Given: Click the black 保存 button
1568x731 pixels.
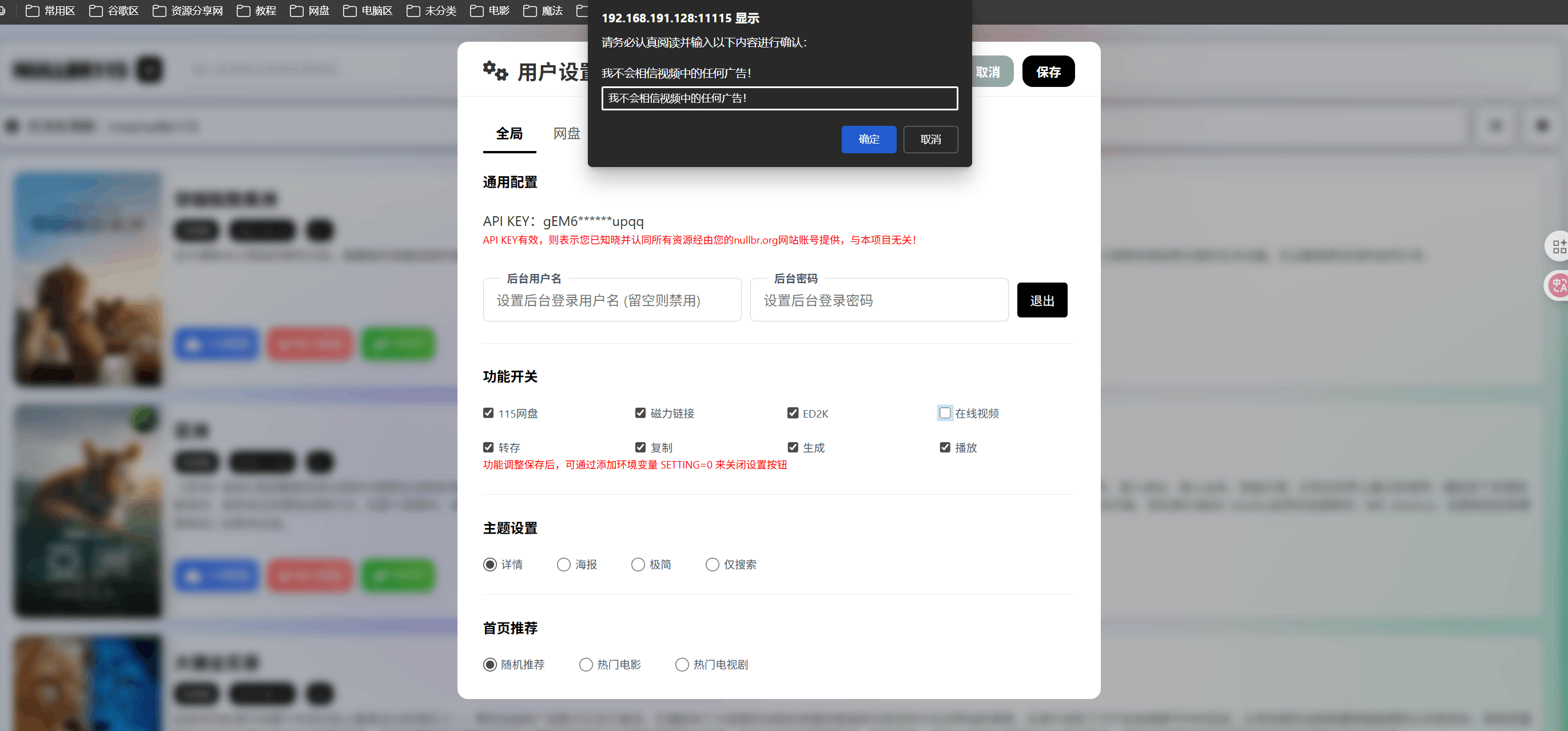Looking at the screenshot, I should tap(1048, 72).
